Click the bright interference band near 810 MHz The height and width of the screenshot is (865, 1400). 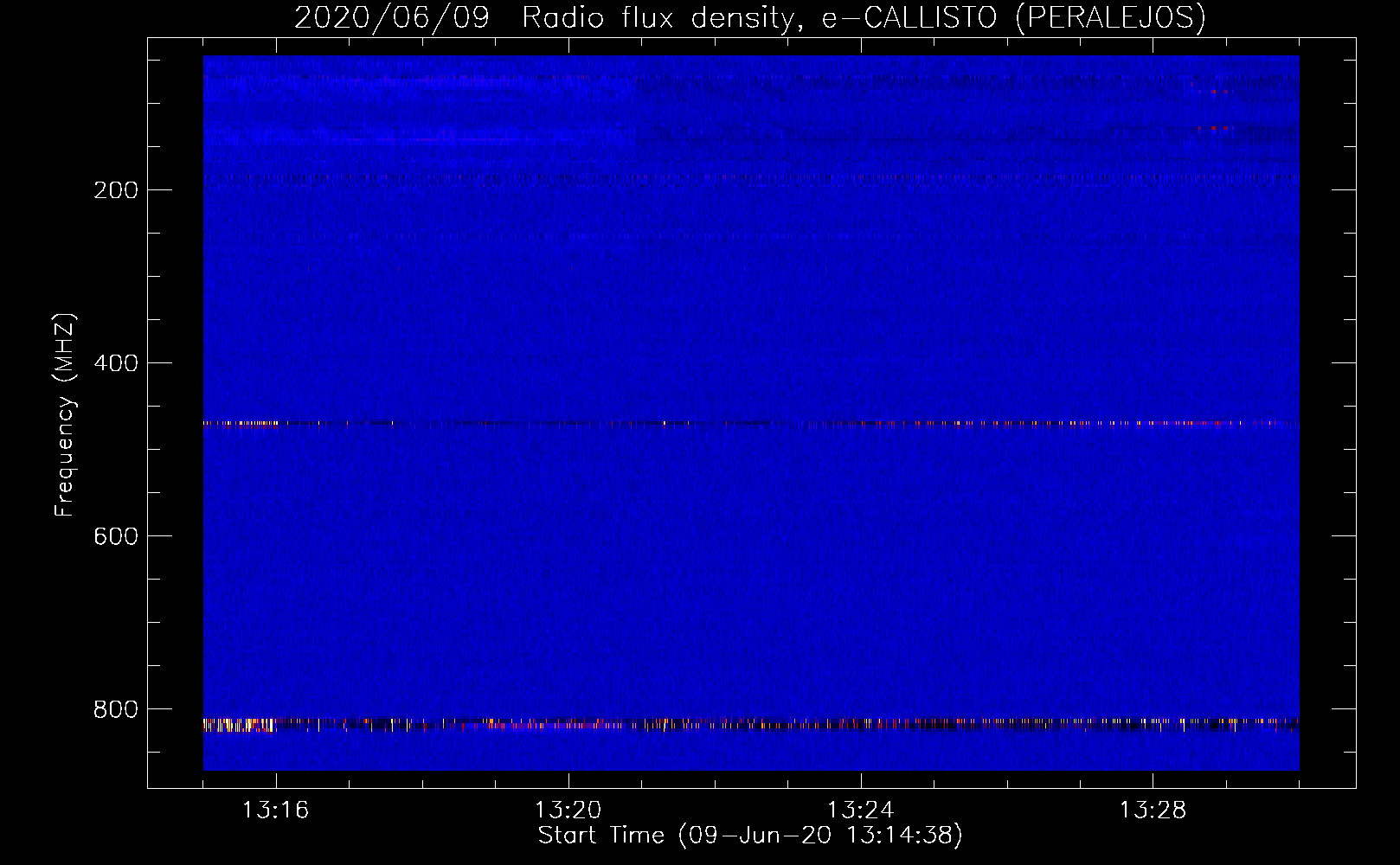click(751, 724)
